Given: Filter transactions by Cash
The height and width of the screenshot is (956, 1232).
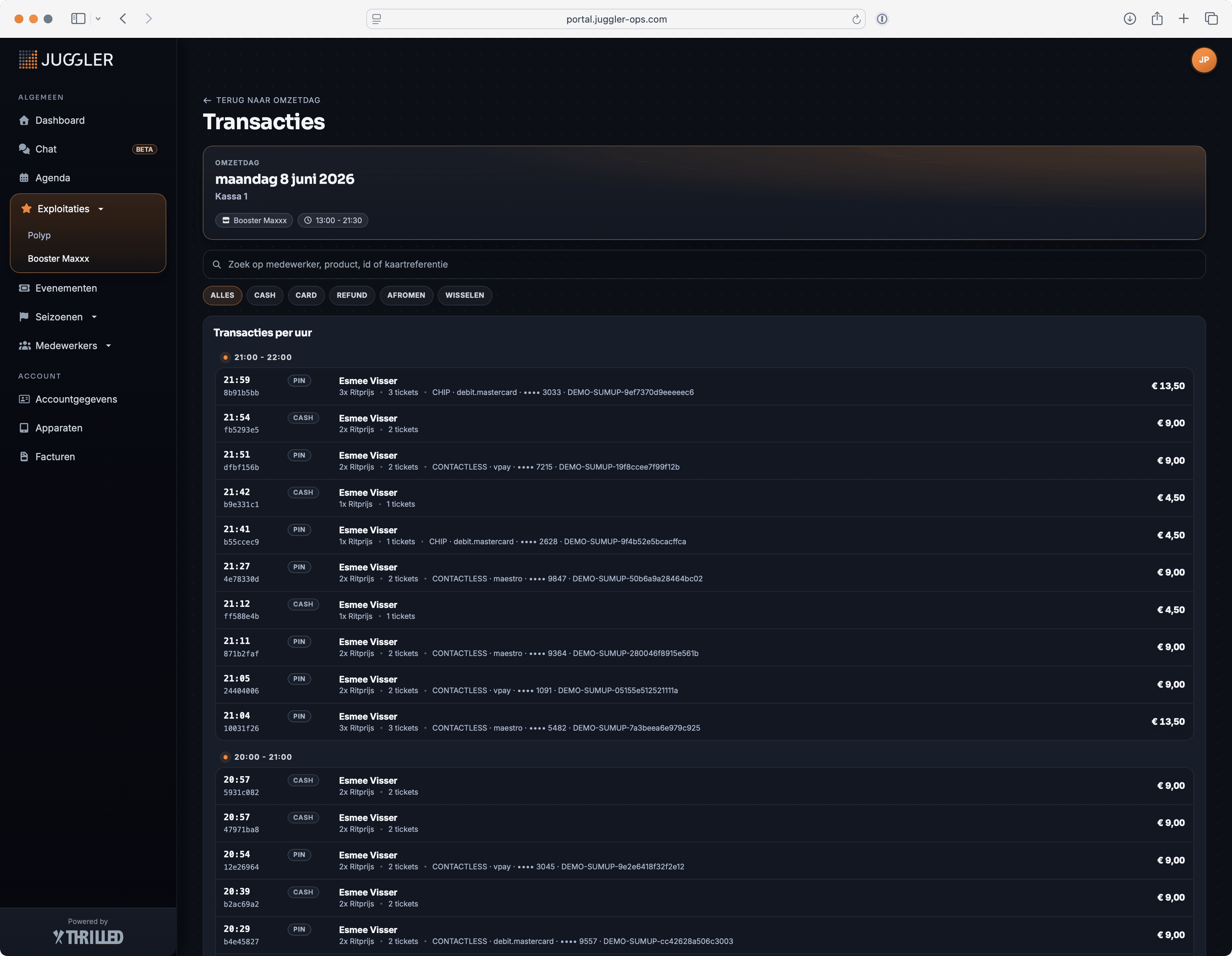Looking at the screenshot, I should click(x=265, y=296).
